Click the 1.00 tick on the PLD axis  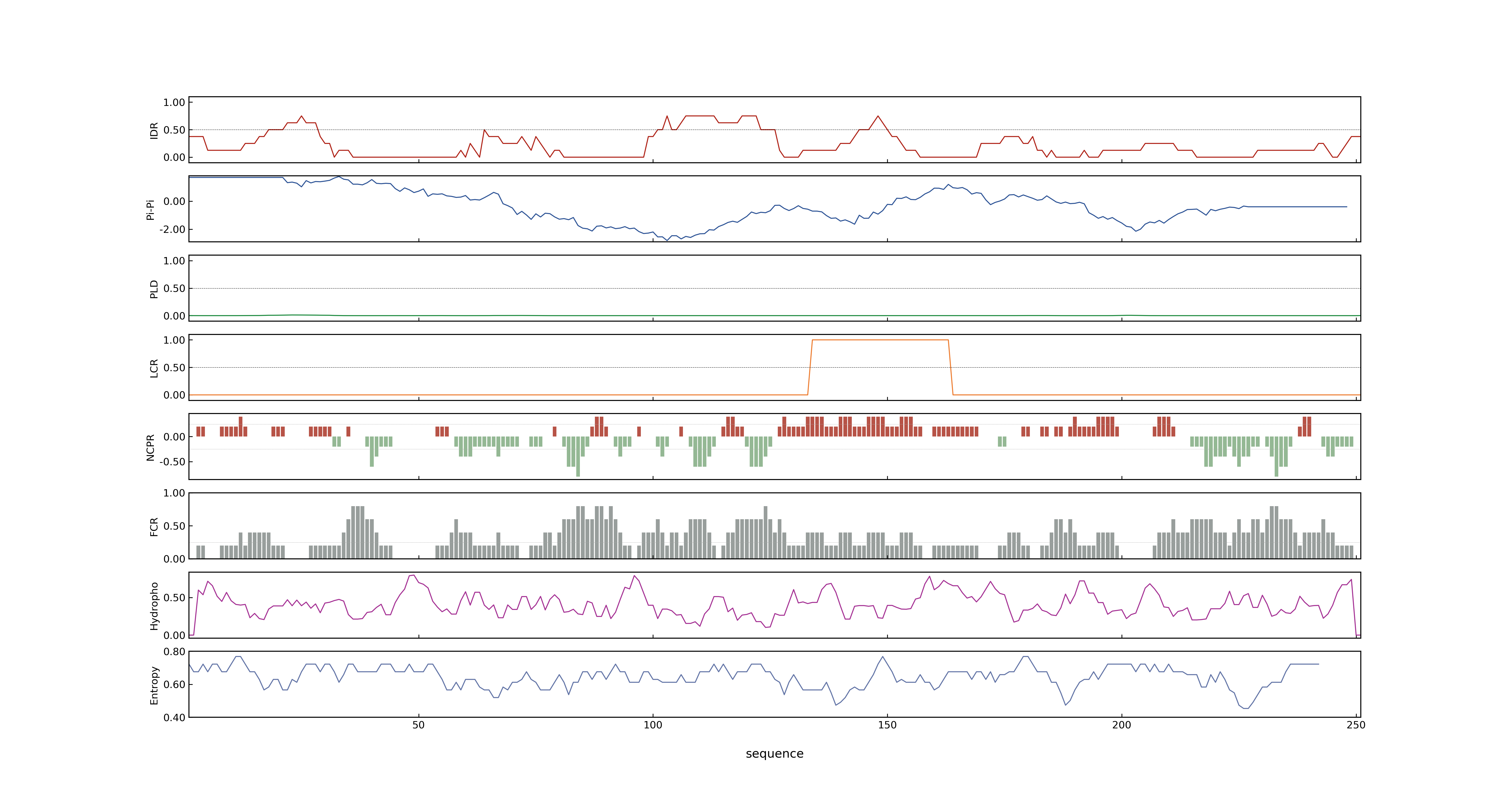174,261
